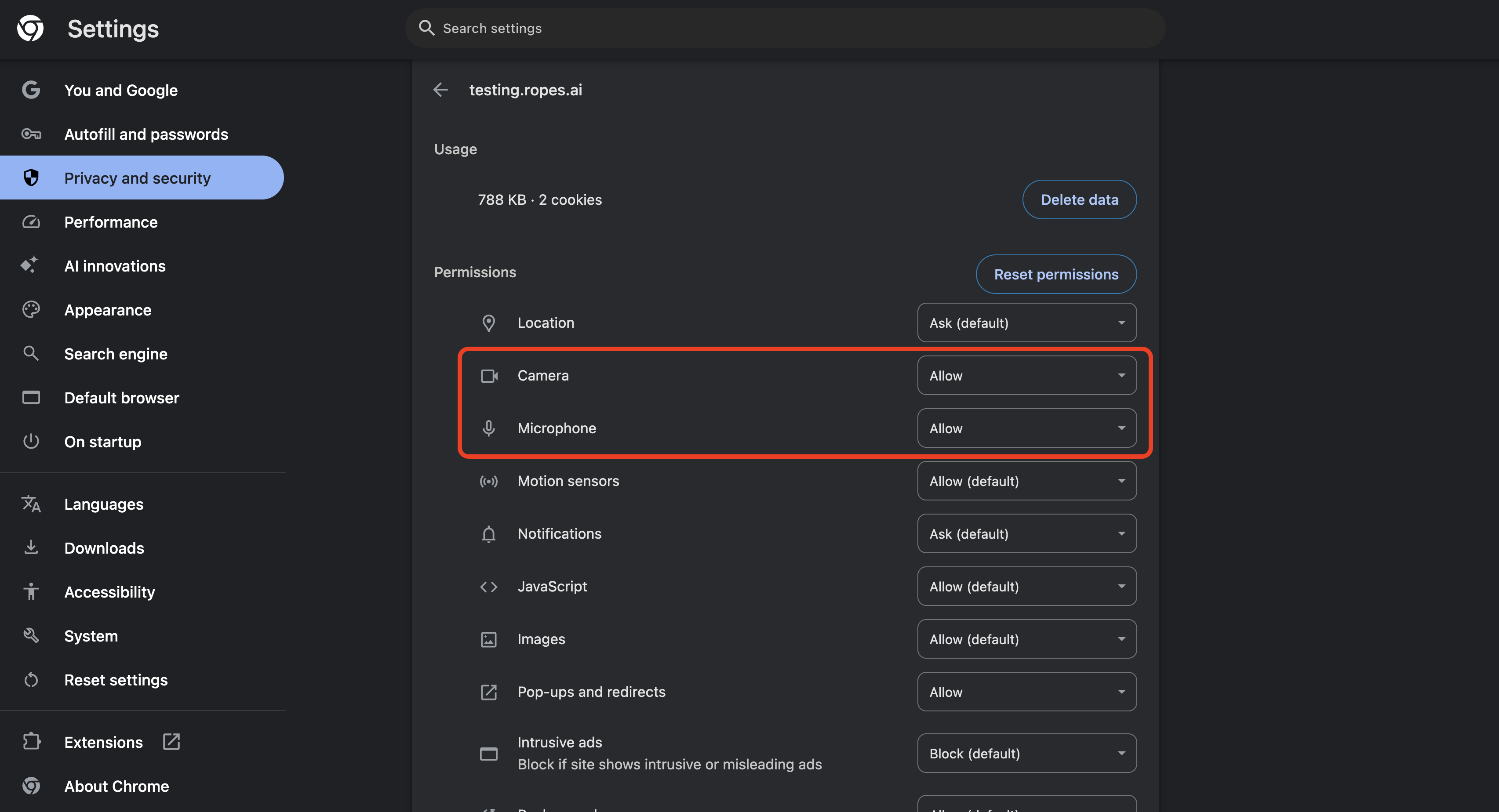Click the Google G icon in the sidebar
1499x812 pixels.
coord(31,90)
